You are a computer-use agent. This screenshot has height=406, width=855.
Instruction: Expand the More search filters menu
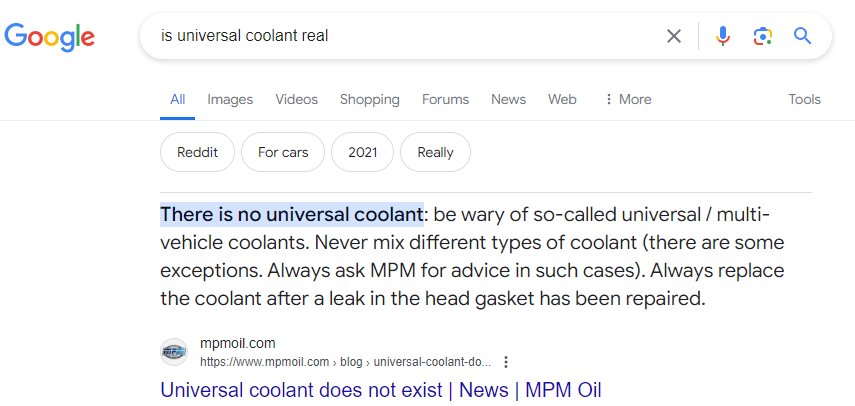(x=628, y=99)
